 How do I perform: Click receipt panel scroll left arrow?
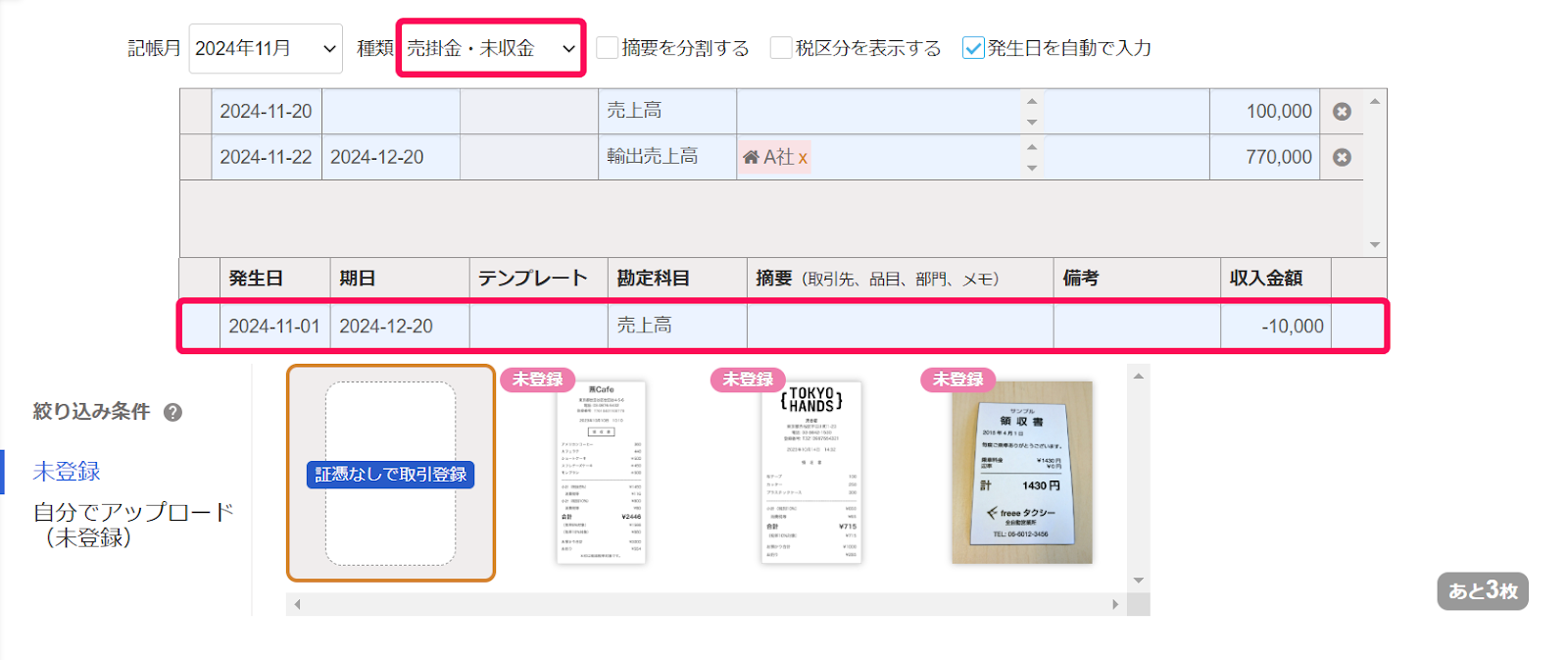pos(297,604)
